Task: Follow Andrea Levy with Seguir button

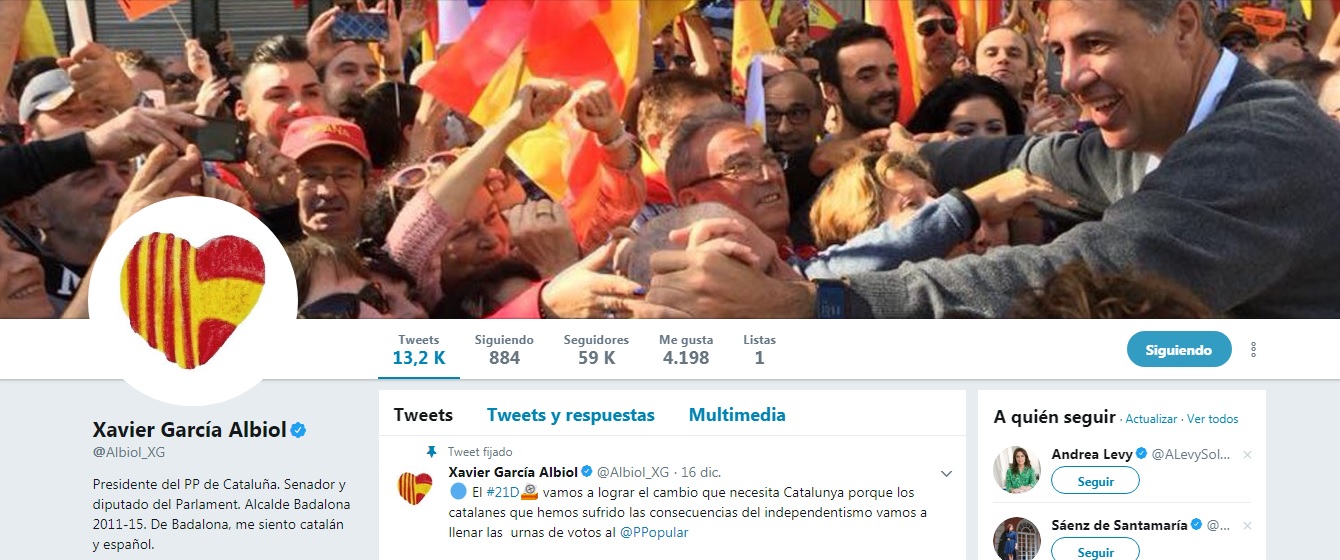Action: [1095, 481]
